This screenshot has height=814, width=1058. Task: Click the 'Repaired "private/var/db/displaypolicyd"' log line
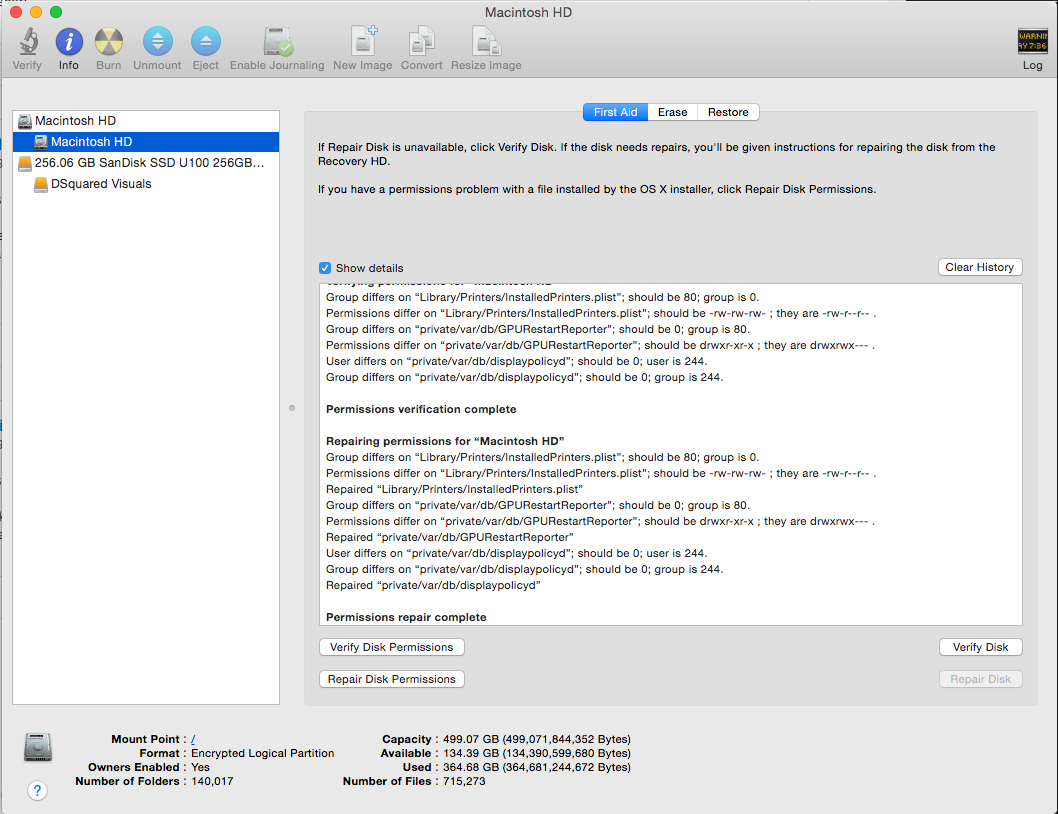click(433, 585)
